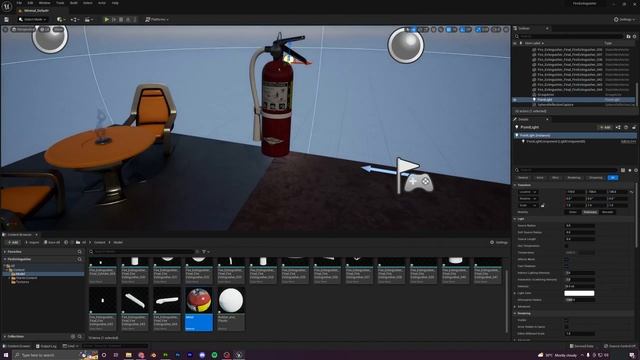Open the Edit menu
This screenshot has width=640, height=360.
30,3
